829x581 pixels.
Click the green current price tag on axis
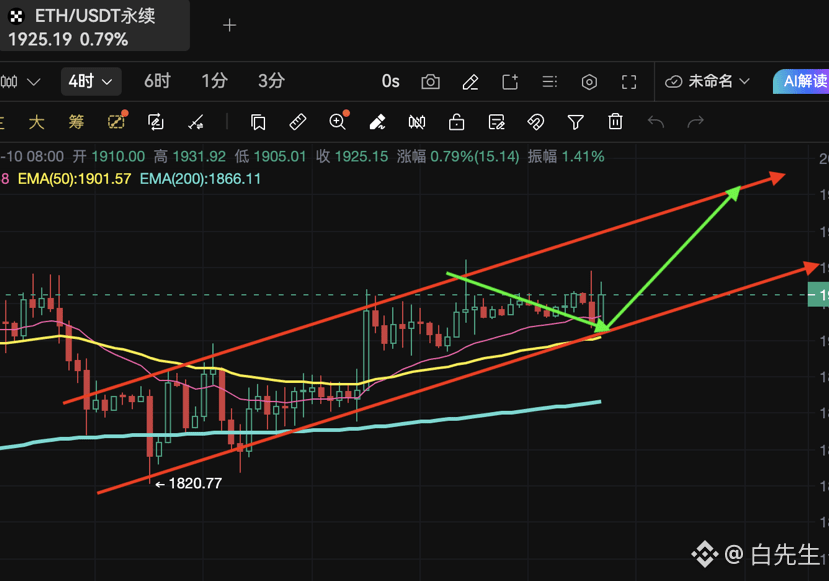coord(818,294)
